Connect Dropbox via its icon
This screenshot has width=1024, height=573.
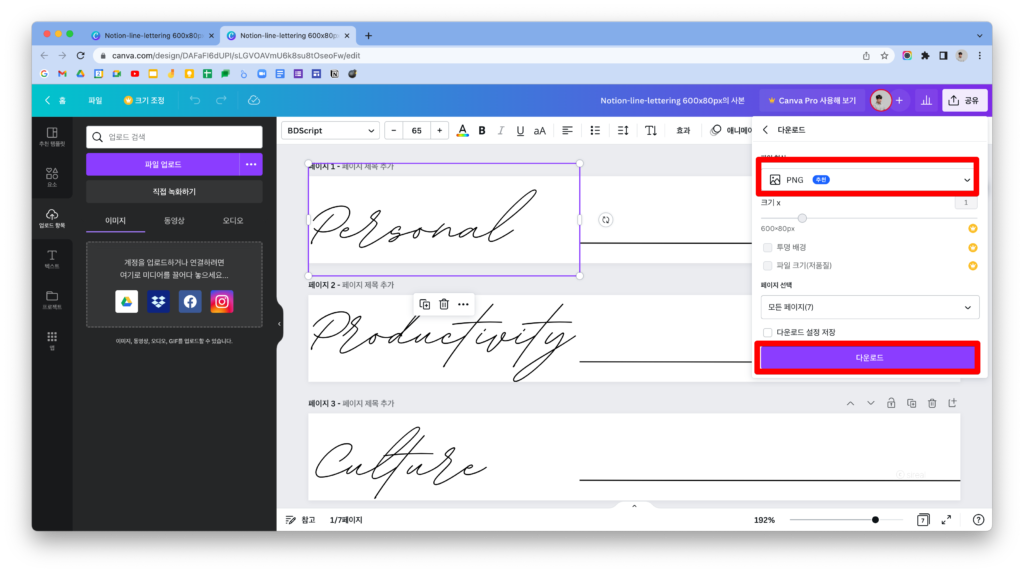158,301
